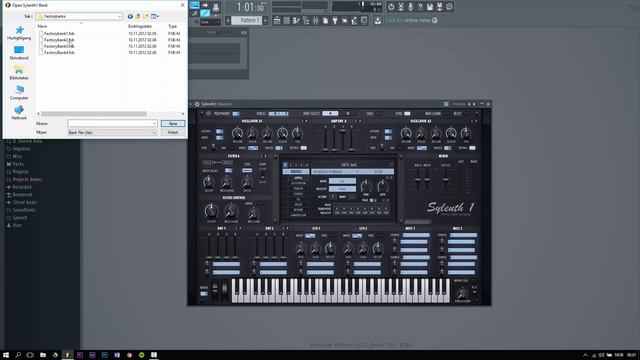The height and width of the screenshot is (360, 640).
Task: Click the circular power-style icon in FL toolbar
Action: coord(391,7)
